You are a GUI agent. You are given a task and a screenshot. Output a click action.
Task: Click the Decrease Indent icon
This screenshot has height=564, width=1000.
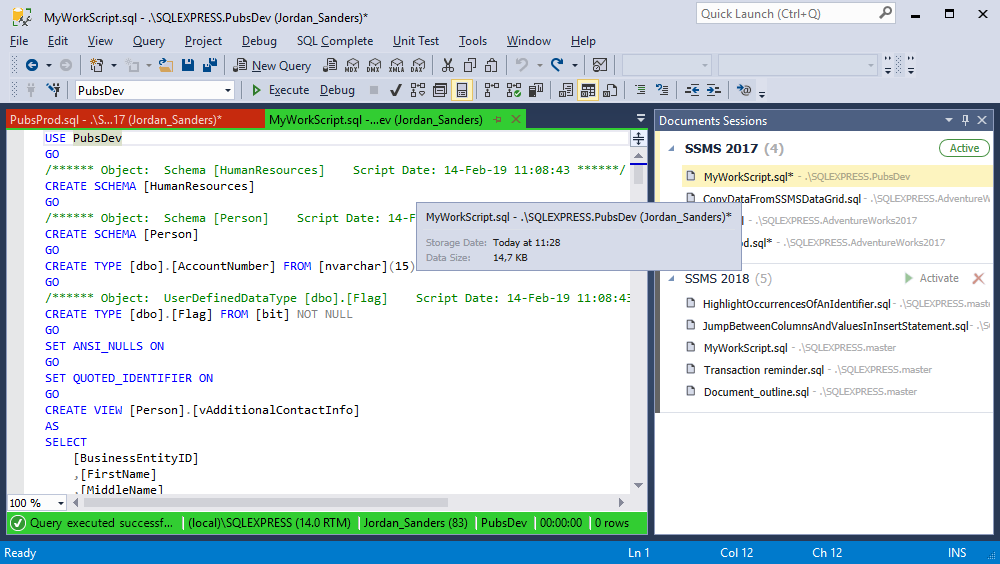click(692, 91)
